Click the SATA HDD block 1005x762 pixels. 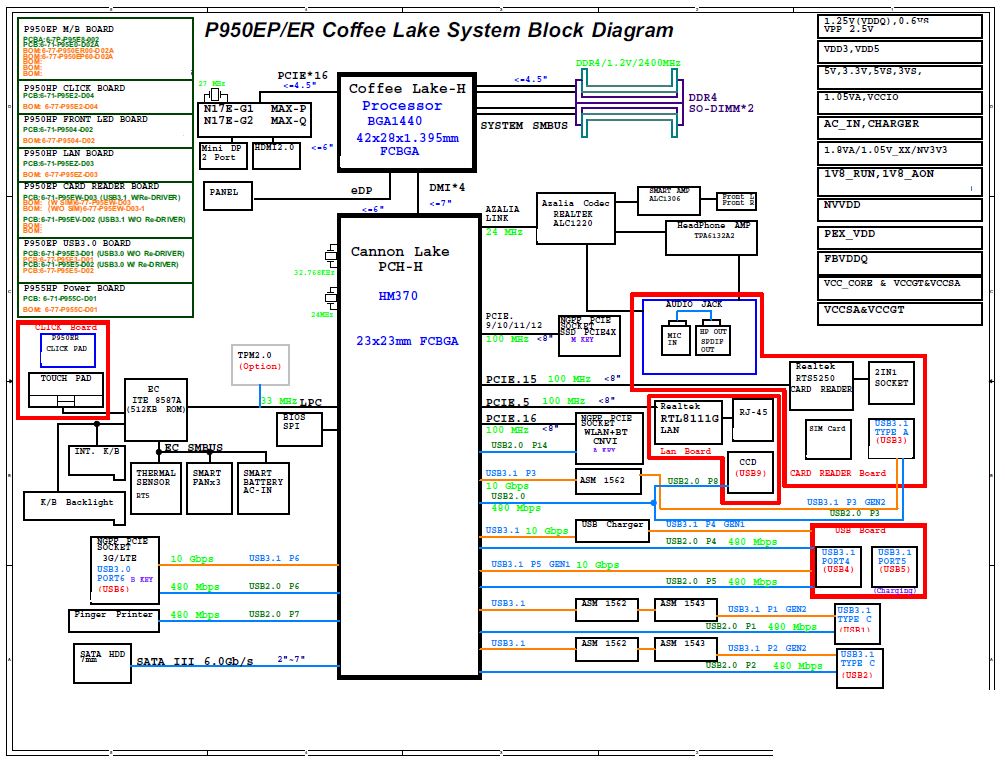[103, 663]
